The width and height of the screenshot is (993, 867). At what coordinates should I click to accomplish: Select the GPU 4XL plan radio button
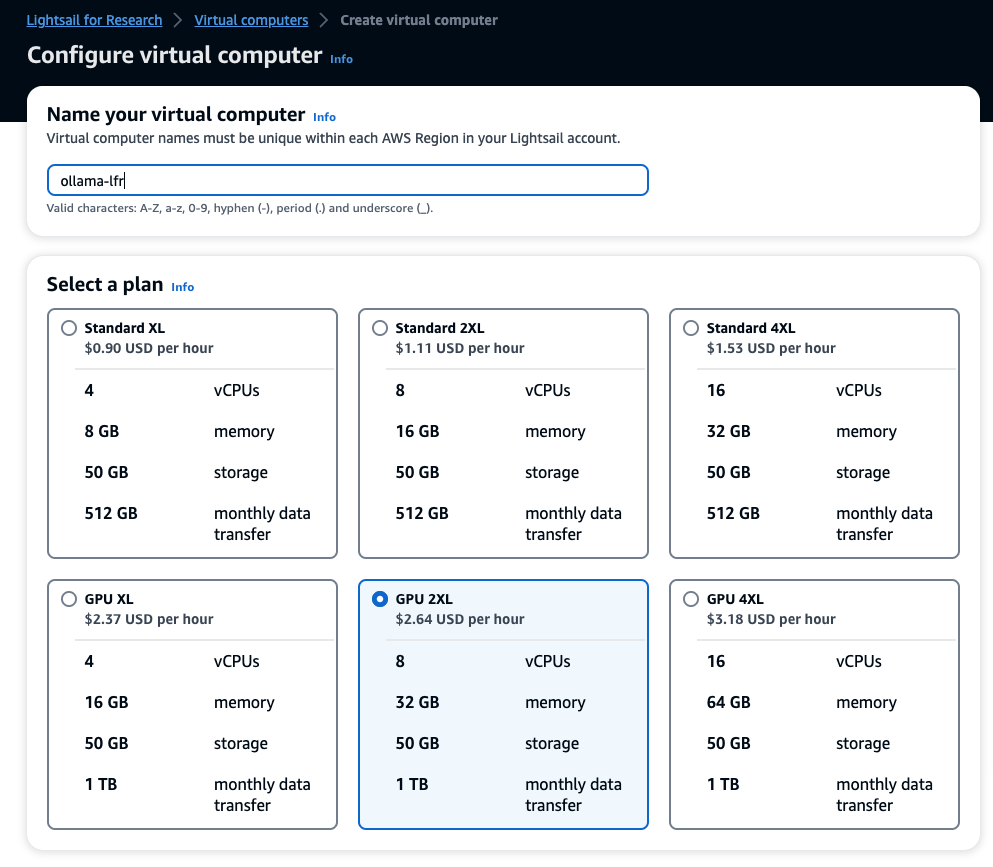[691, 599]
